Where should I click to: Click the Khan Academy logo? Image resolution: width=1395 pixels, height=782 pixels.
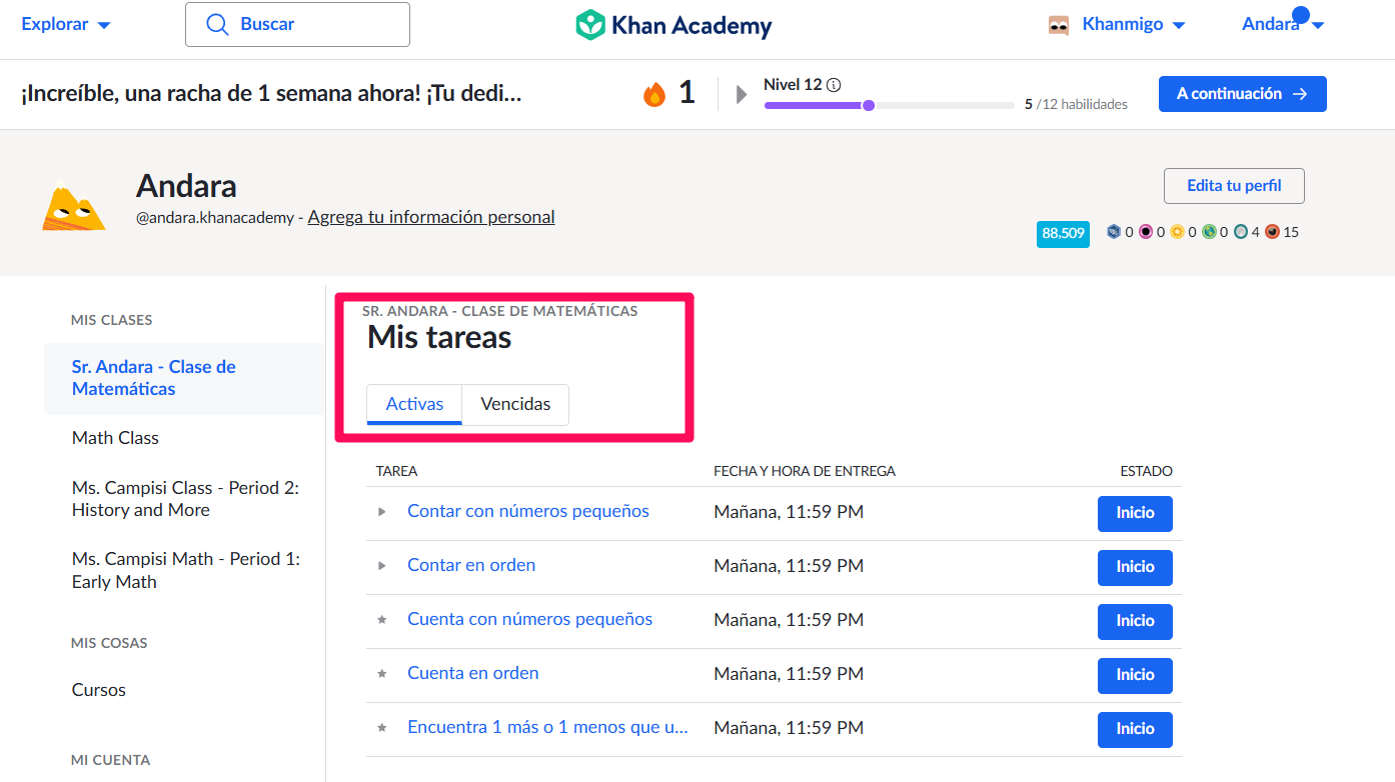674,25
